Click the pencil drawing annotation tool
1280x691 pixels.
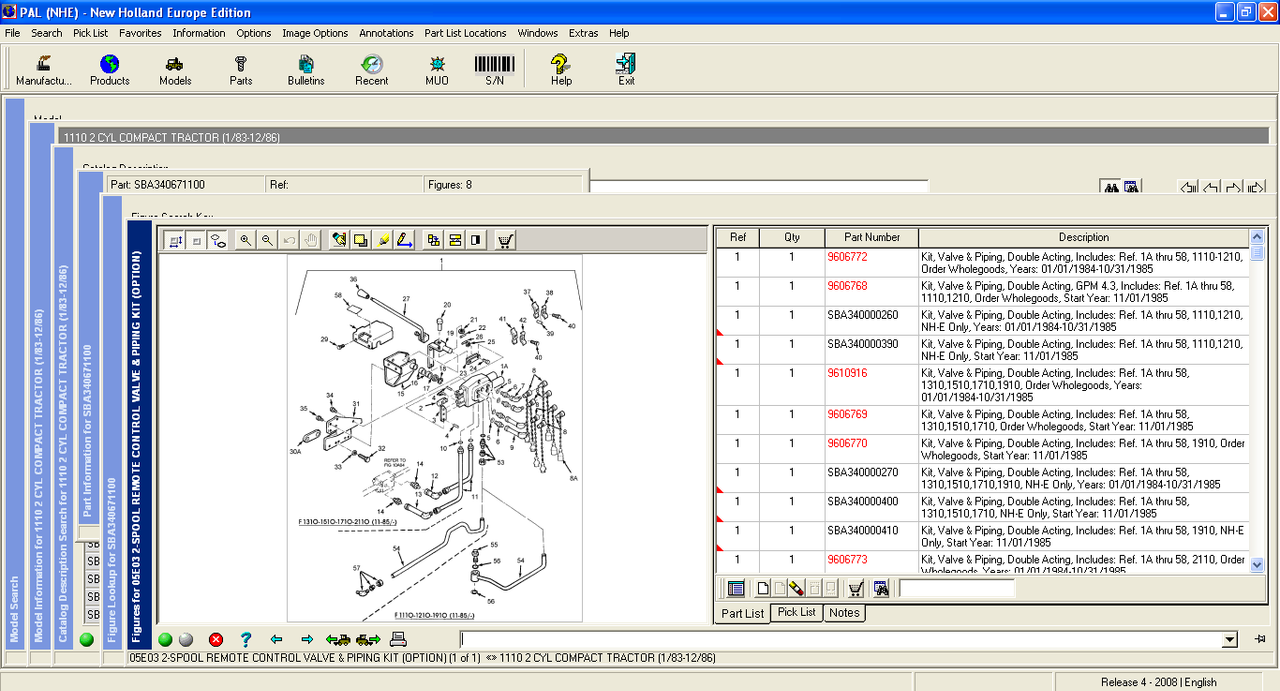[x=405, y=240]
